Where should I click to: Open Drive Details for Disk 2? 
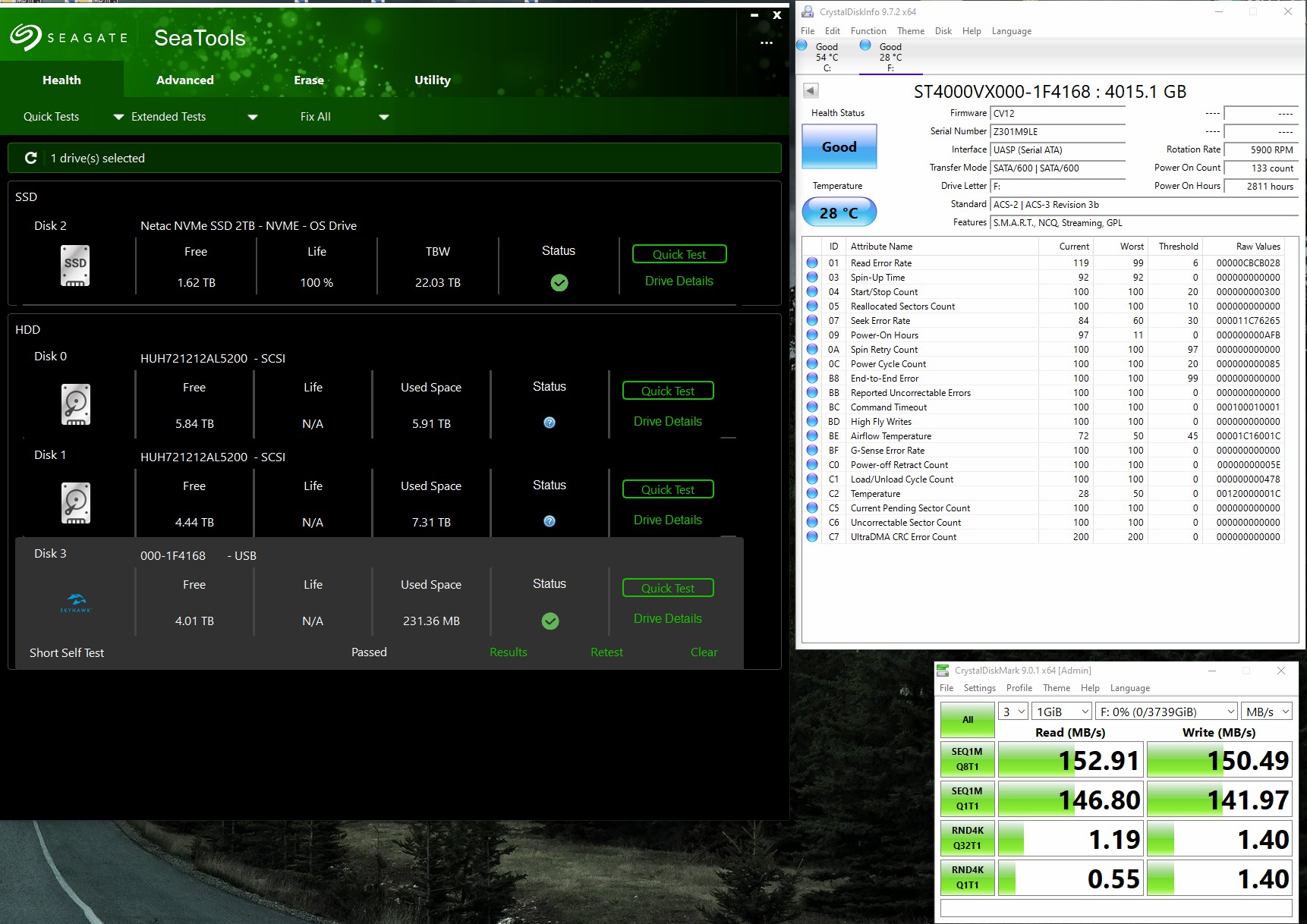pos(679,281)
